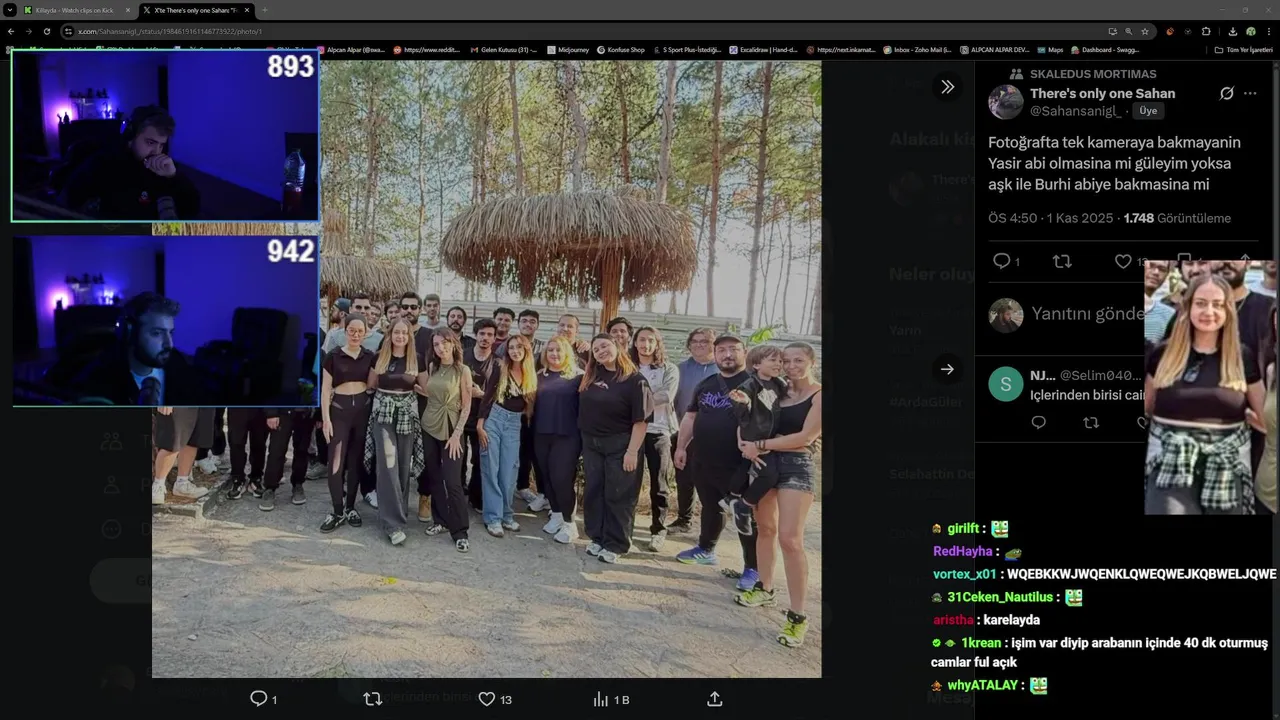Close the Killayda Kick tab
Viewport: 1280px width, 720px height.
tap(127, 10)
